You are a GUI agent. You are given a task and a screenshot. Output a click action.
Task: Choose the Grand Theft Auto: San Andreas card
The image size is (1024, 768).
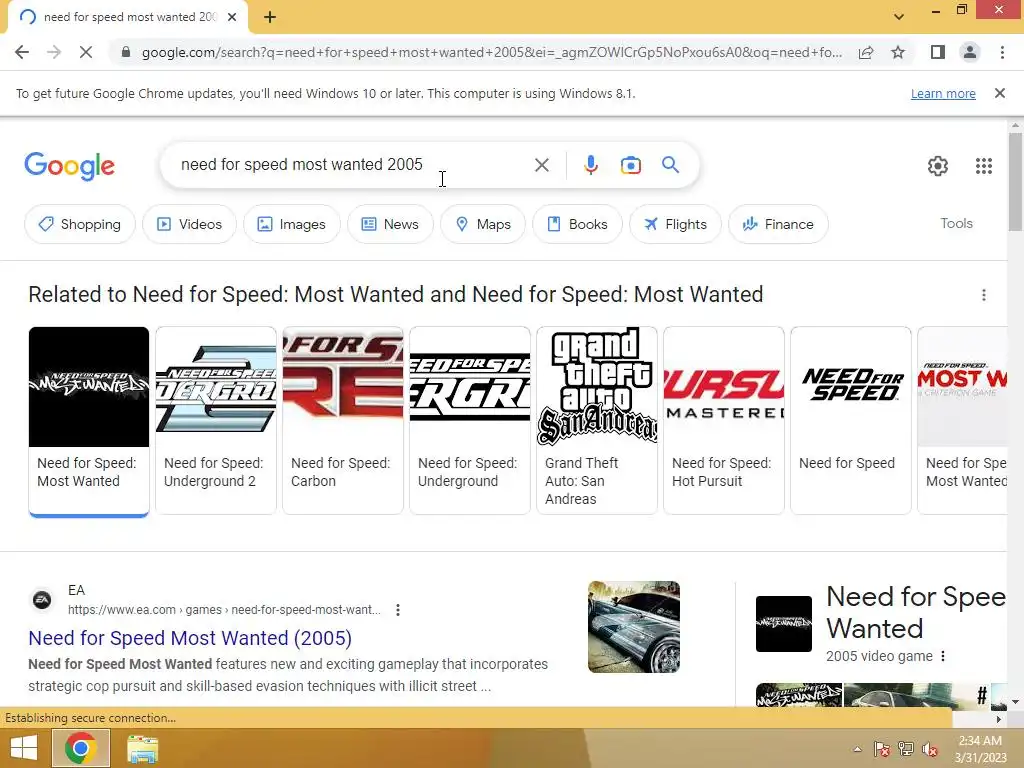(x=597, y=421)
